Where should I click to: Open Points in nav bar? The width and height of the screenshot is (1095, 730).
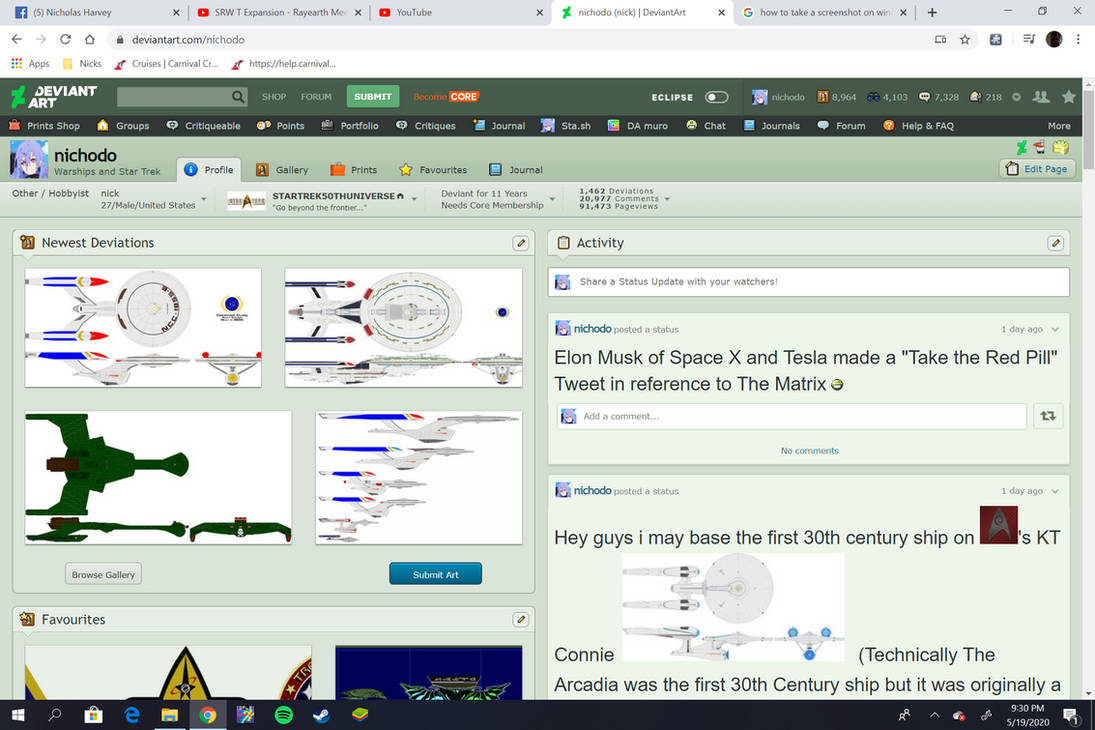[280, 126]
